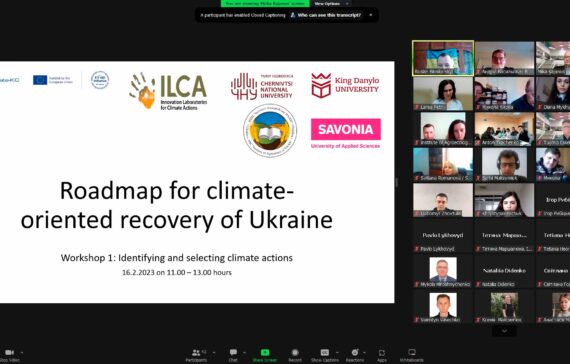Select the highlighted active speaker video tile
This screenshot has height=364, width=570.
click(x=443, y=58)
